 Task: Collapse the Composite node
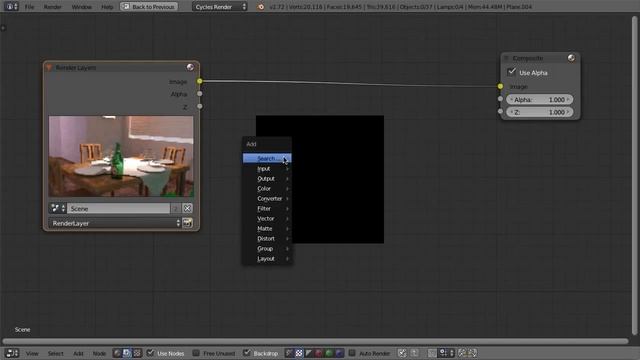pyautogui.click(x=507, y=58)
